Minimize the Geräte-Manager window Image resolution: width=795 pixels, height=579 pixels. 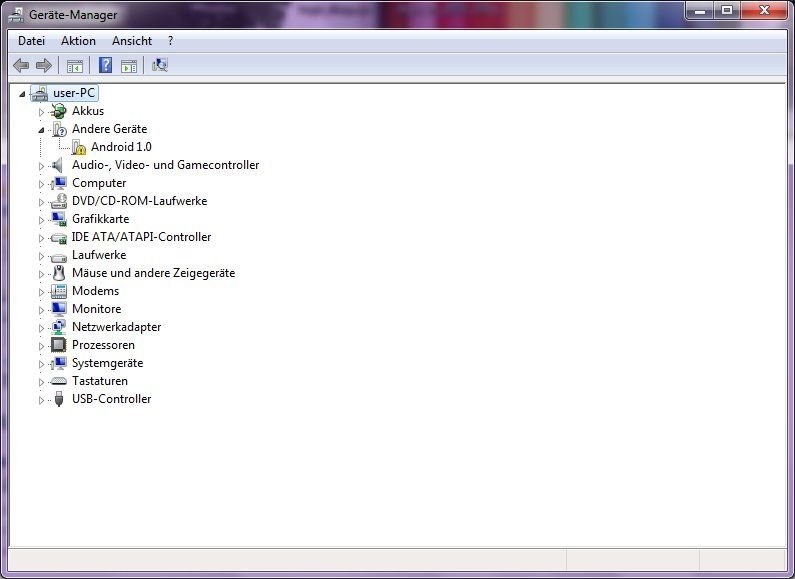[x=700, y=10]
